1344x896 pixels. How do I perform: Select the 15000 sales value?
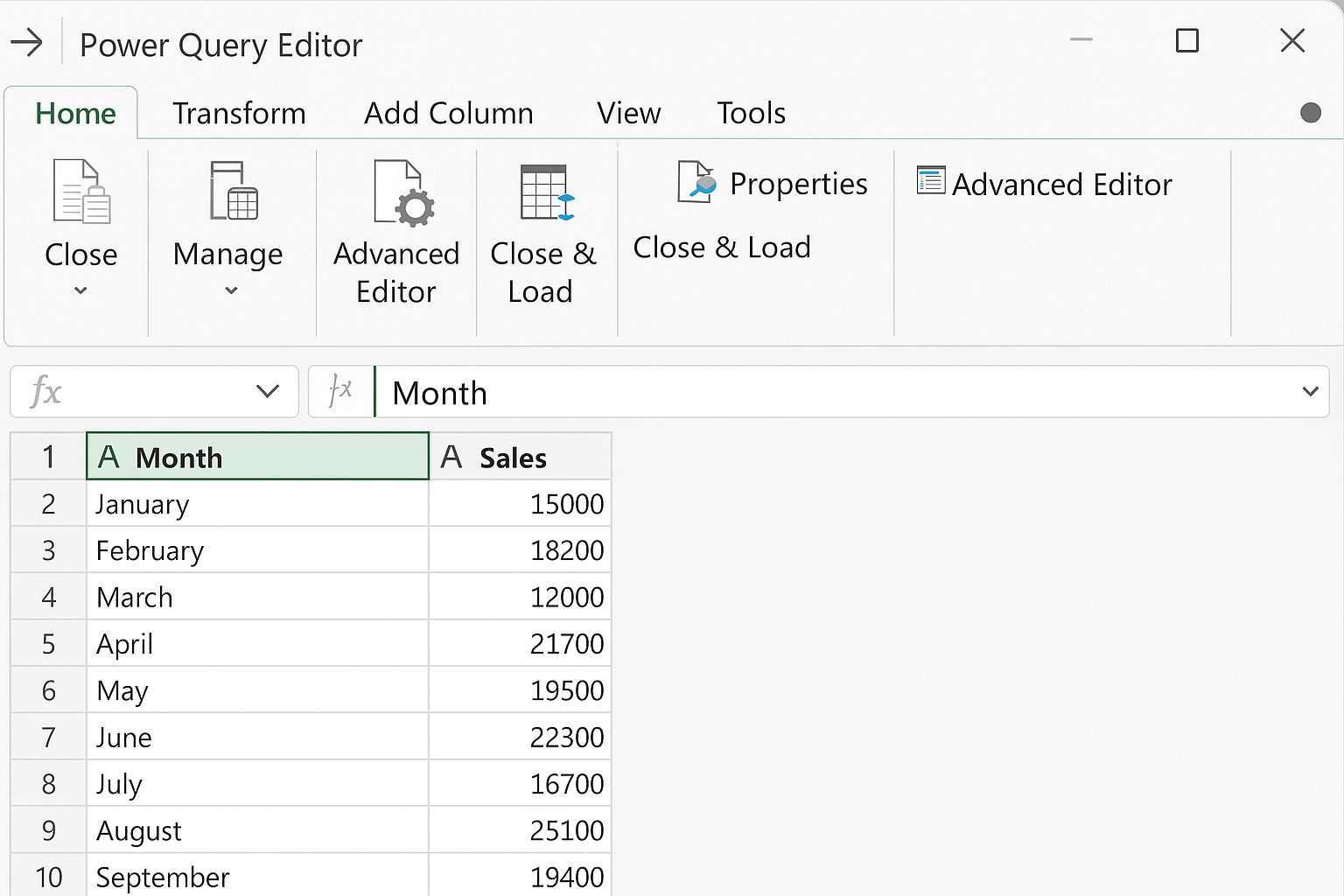[x=520, y=503]
